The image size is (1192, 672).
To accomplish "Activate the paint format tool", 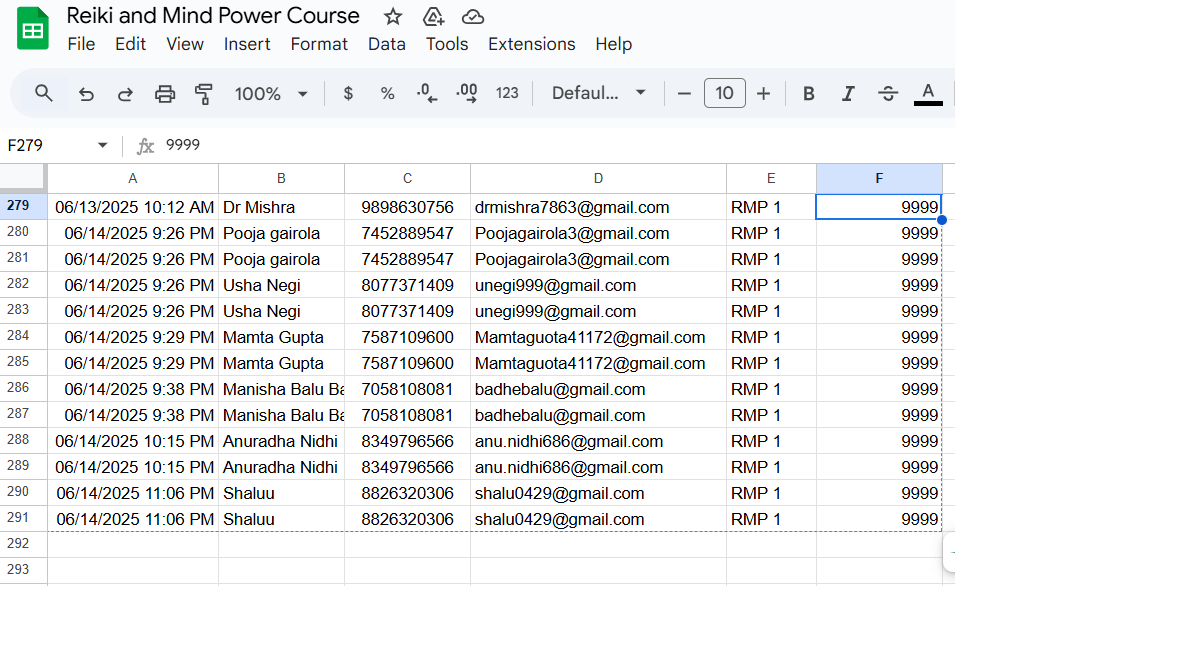I will (204, 93).
